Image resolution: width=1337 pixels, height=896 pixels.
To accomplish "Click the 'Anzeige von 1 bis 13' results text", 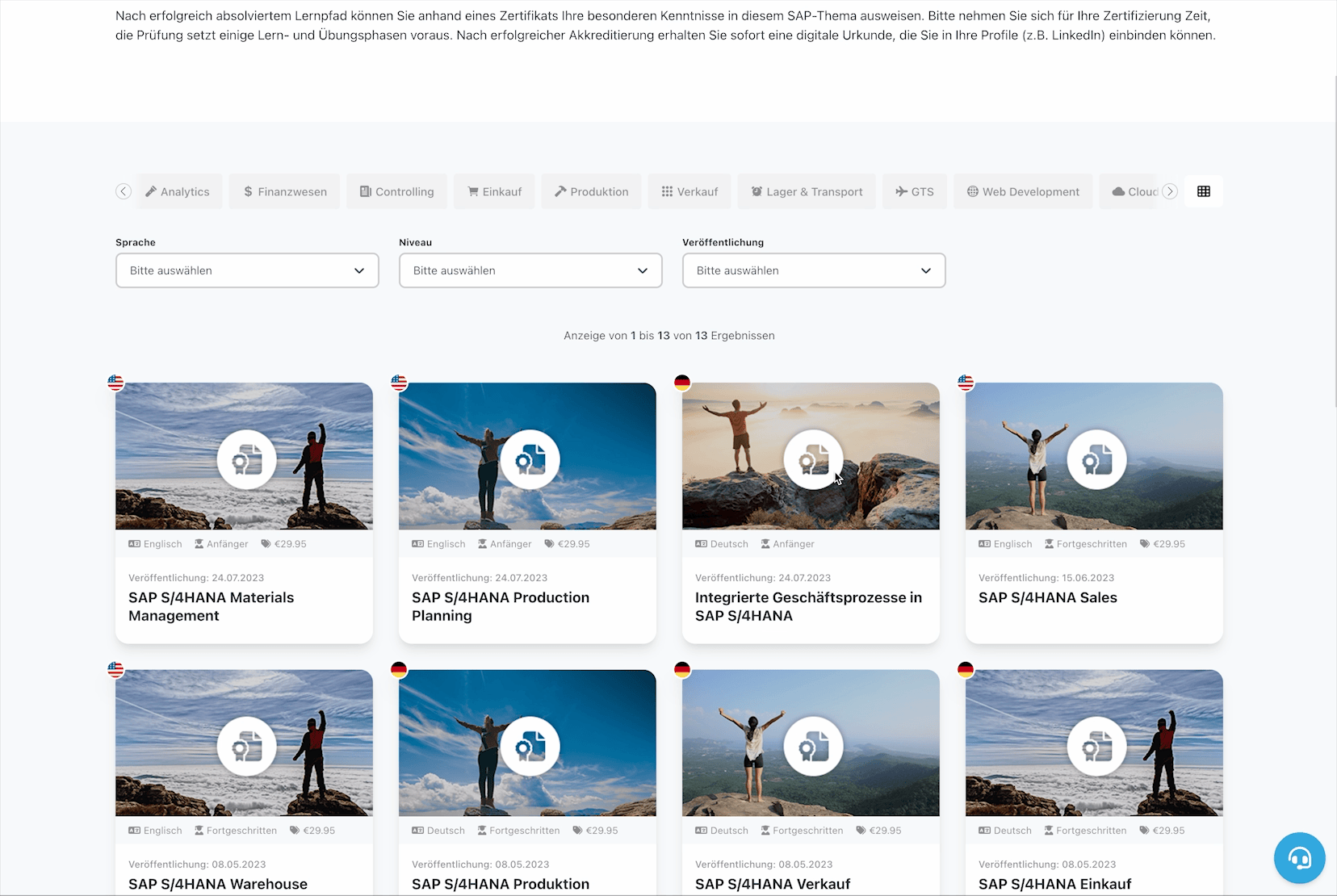I will pyautogui.click(x=669, y=336).
